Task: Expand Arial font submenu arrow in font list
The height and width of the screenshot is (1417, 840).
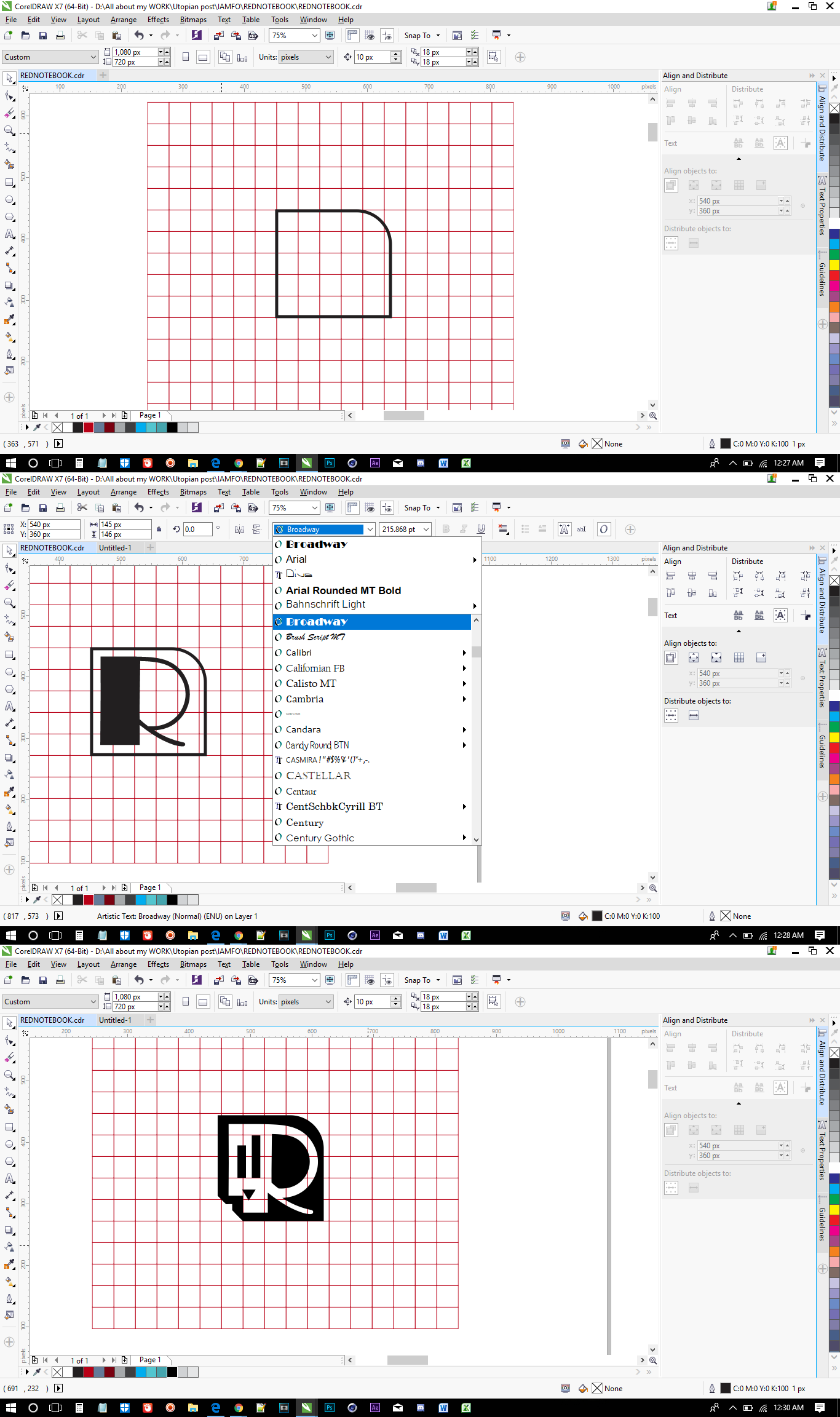Action: tap(475, 560)
